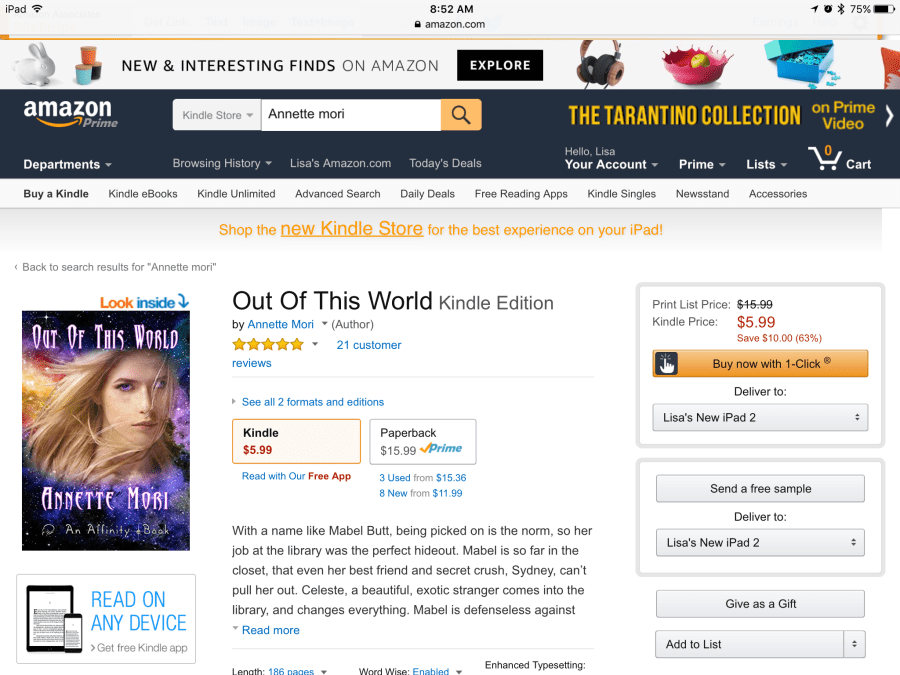
Task: Select the Paperback $15.99 format option
Action: tap(422, 441)
